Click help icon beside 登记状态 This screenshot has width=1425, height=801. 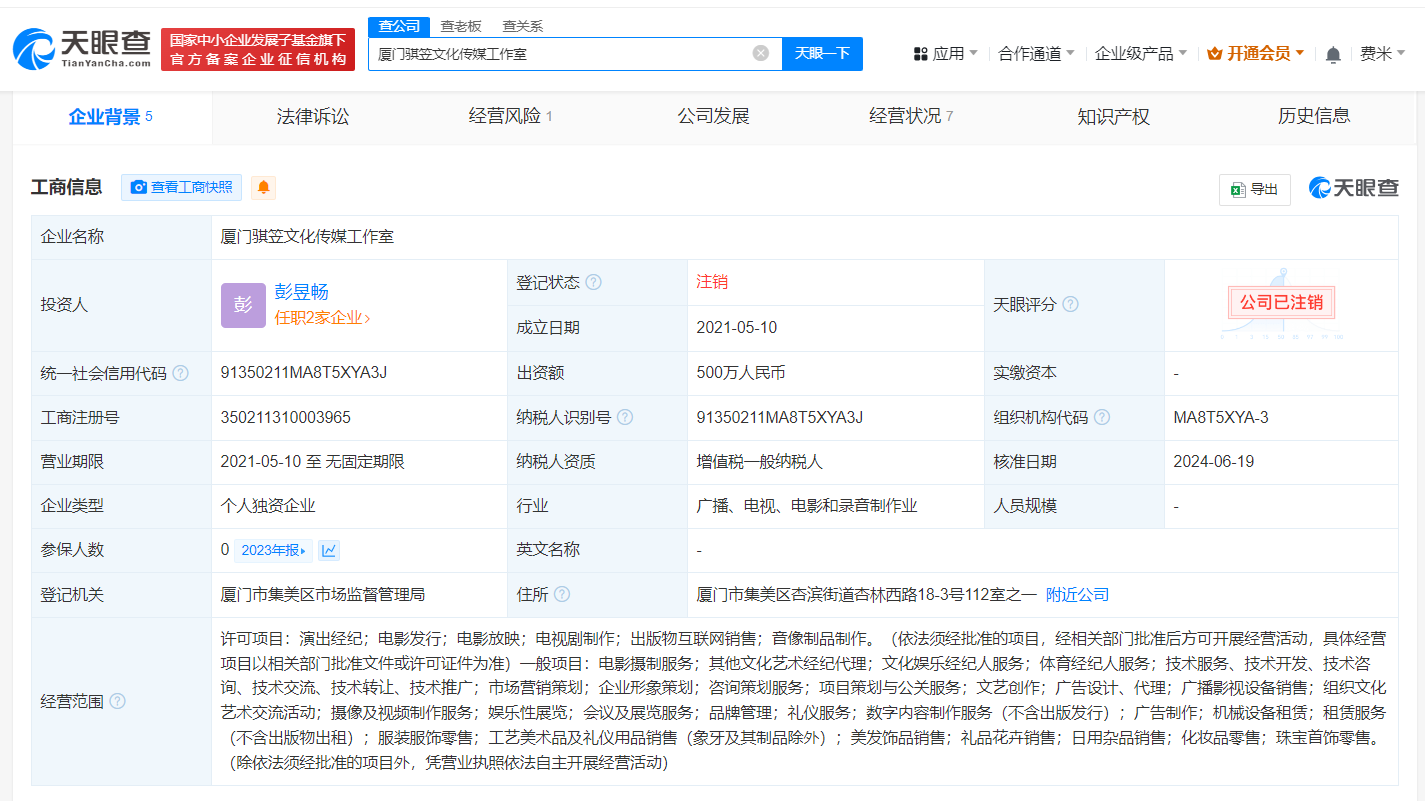pos(593,283)
